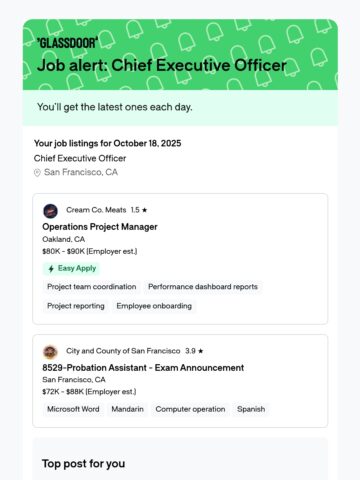Select the Computer operation skill tag
This screenshot has height=480, width=360.
190,409
